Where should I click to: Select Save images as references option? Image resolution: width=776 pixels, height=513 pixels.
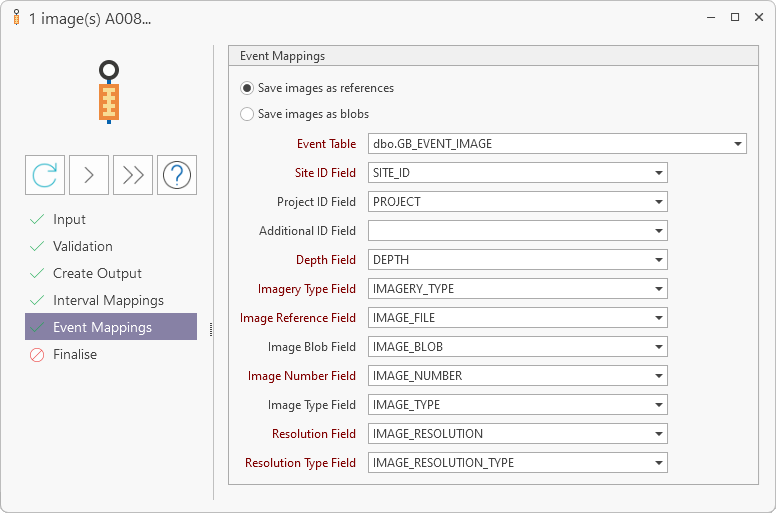tap(247, 88)
